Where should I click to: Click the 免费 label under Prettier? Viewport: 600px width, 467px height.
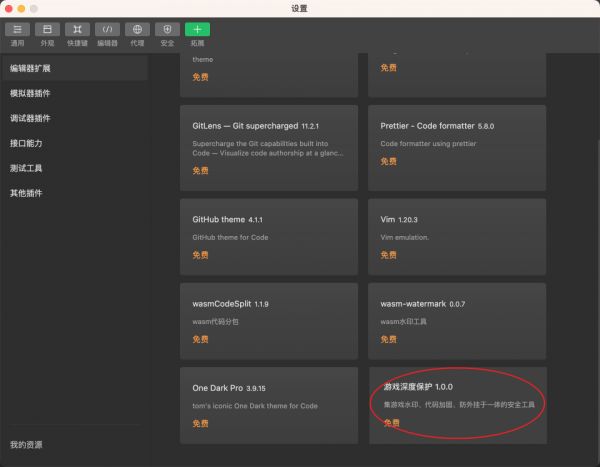388,162
